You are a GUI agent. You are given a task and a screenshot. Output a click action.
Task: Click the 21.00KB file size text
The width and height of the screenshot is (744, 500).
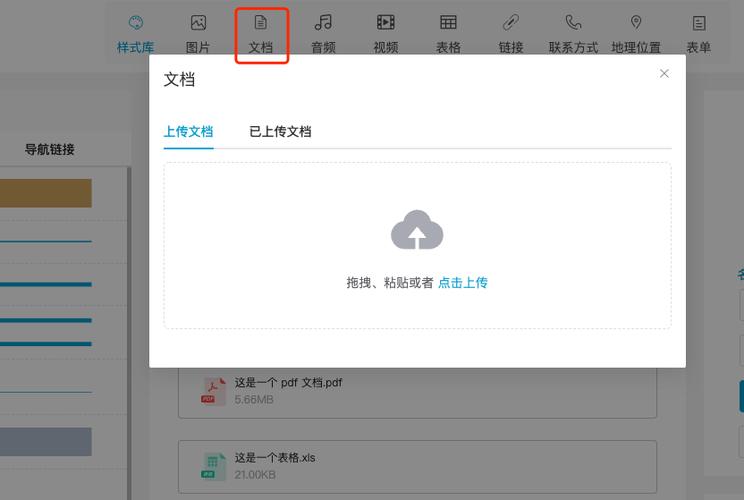(255, 474)
